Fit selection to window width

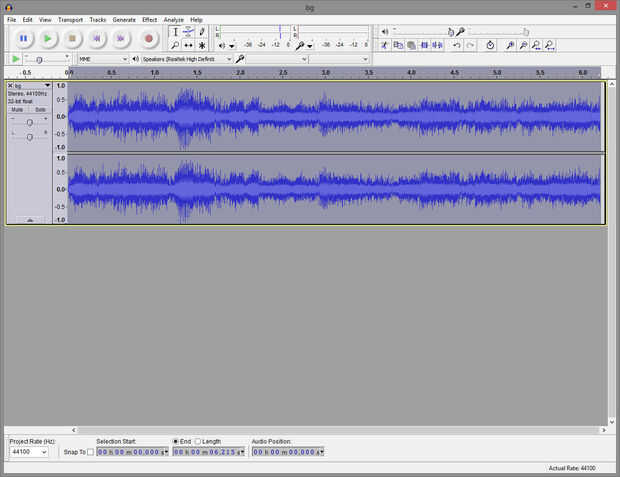(536, 45)
